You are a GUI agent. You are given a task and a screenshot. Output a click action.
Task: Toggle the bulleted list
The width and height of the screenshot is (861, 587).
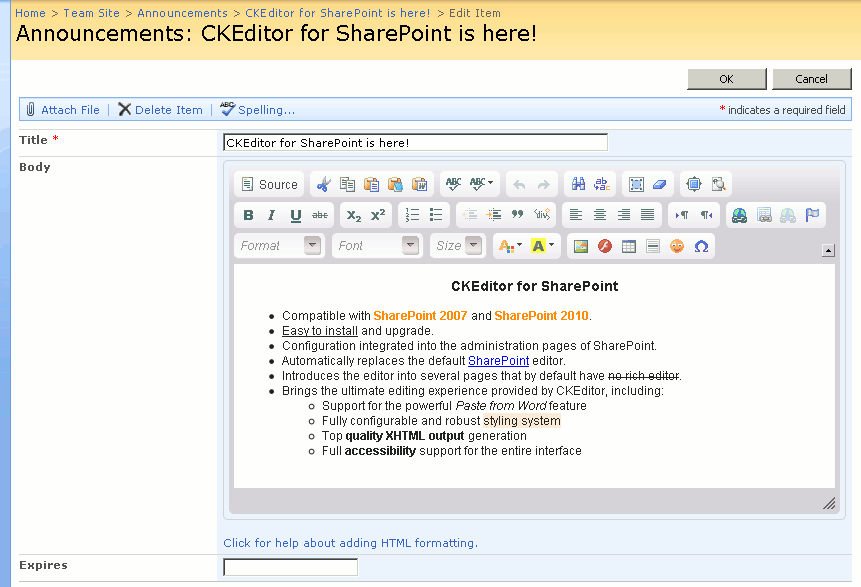pyautogui.click(x=436, y=215)
